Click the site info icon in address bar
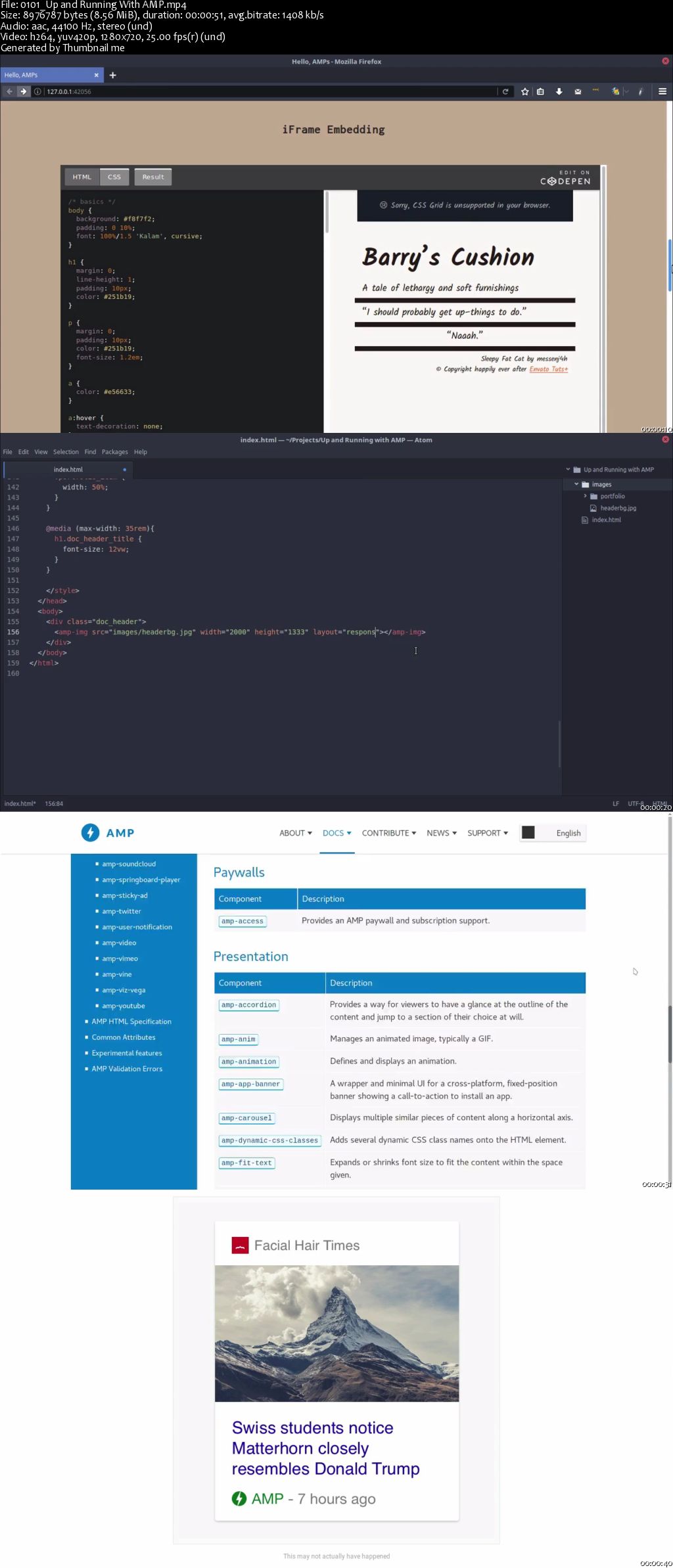The height and width of the screenshot is (1568, 673). (37, 91)
